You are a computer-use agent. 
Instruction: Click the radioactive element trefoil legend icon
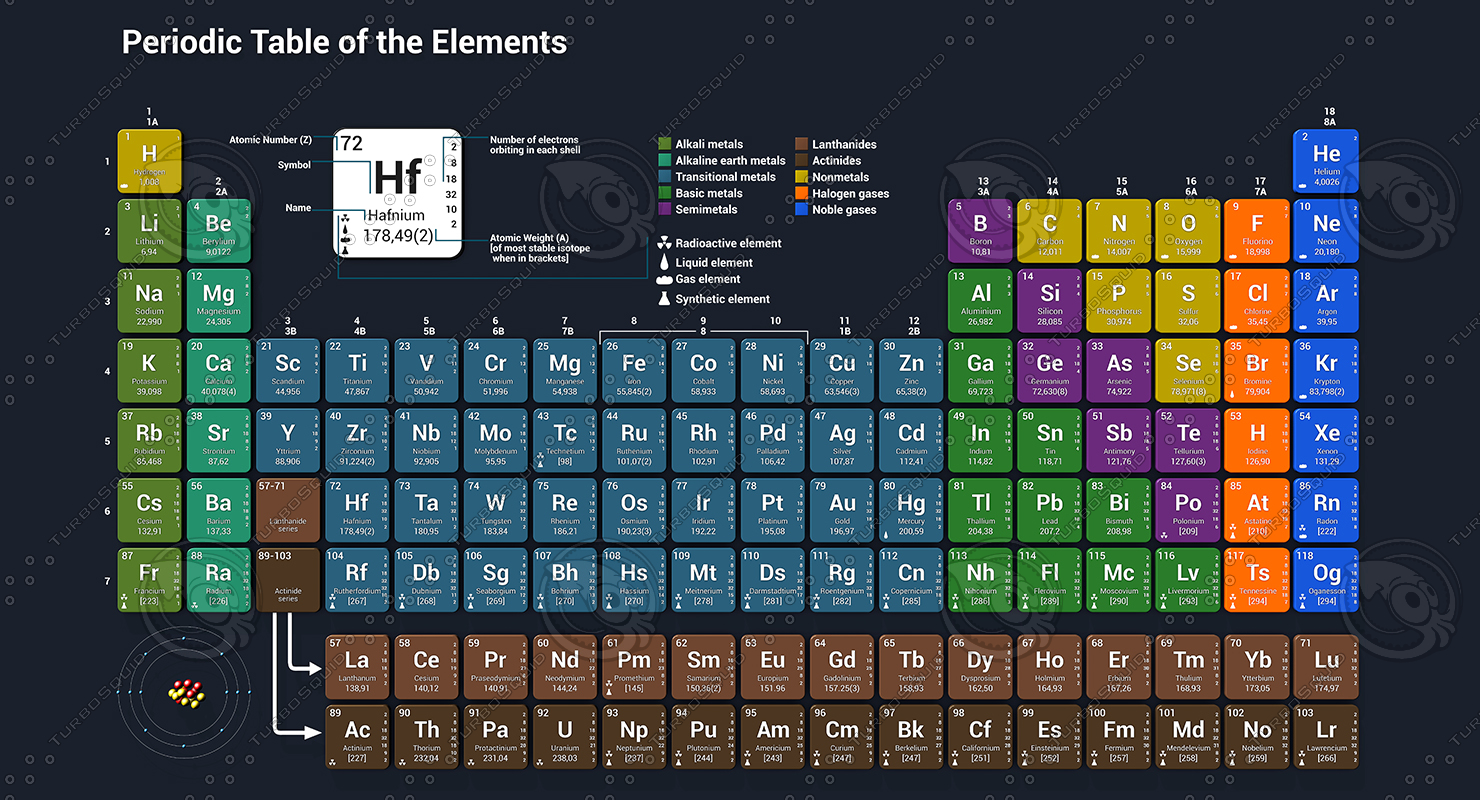pos(663,243)
